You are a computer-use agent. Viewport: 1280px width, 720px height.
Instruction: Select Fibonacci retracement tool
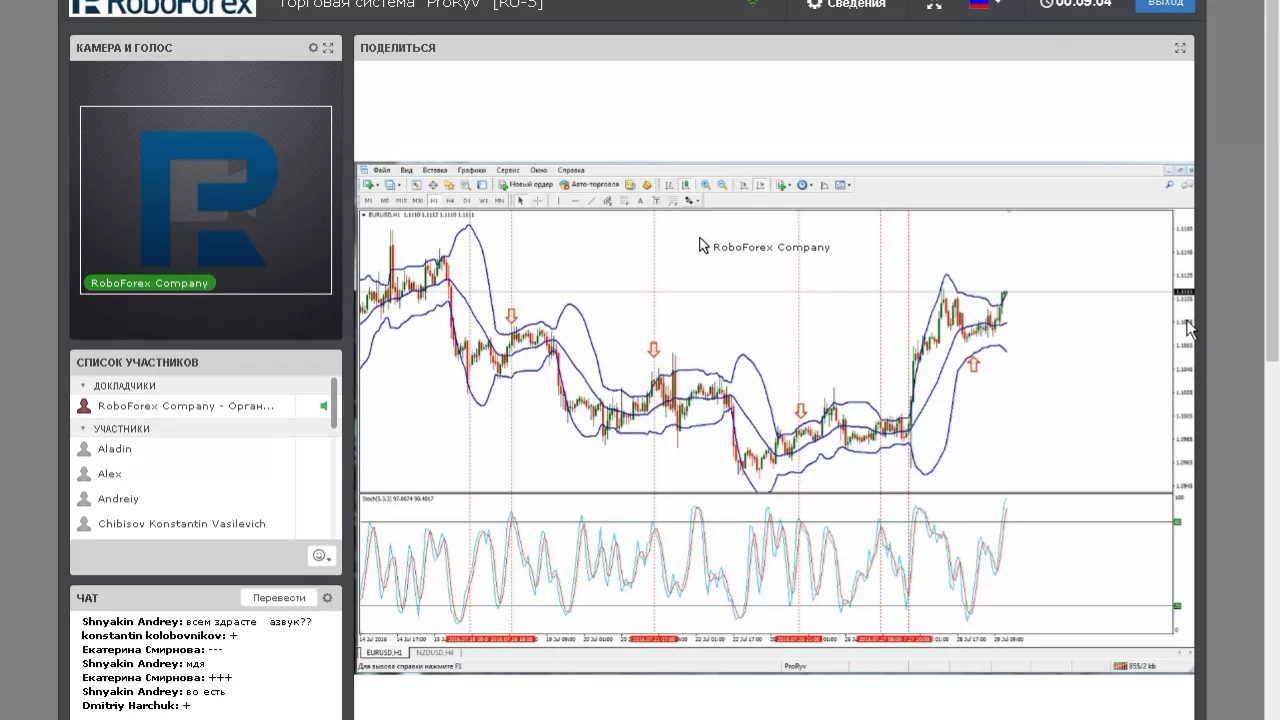(x=624, y=201)
